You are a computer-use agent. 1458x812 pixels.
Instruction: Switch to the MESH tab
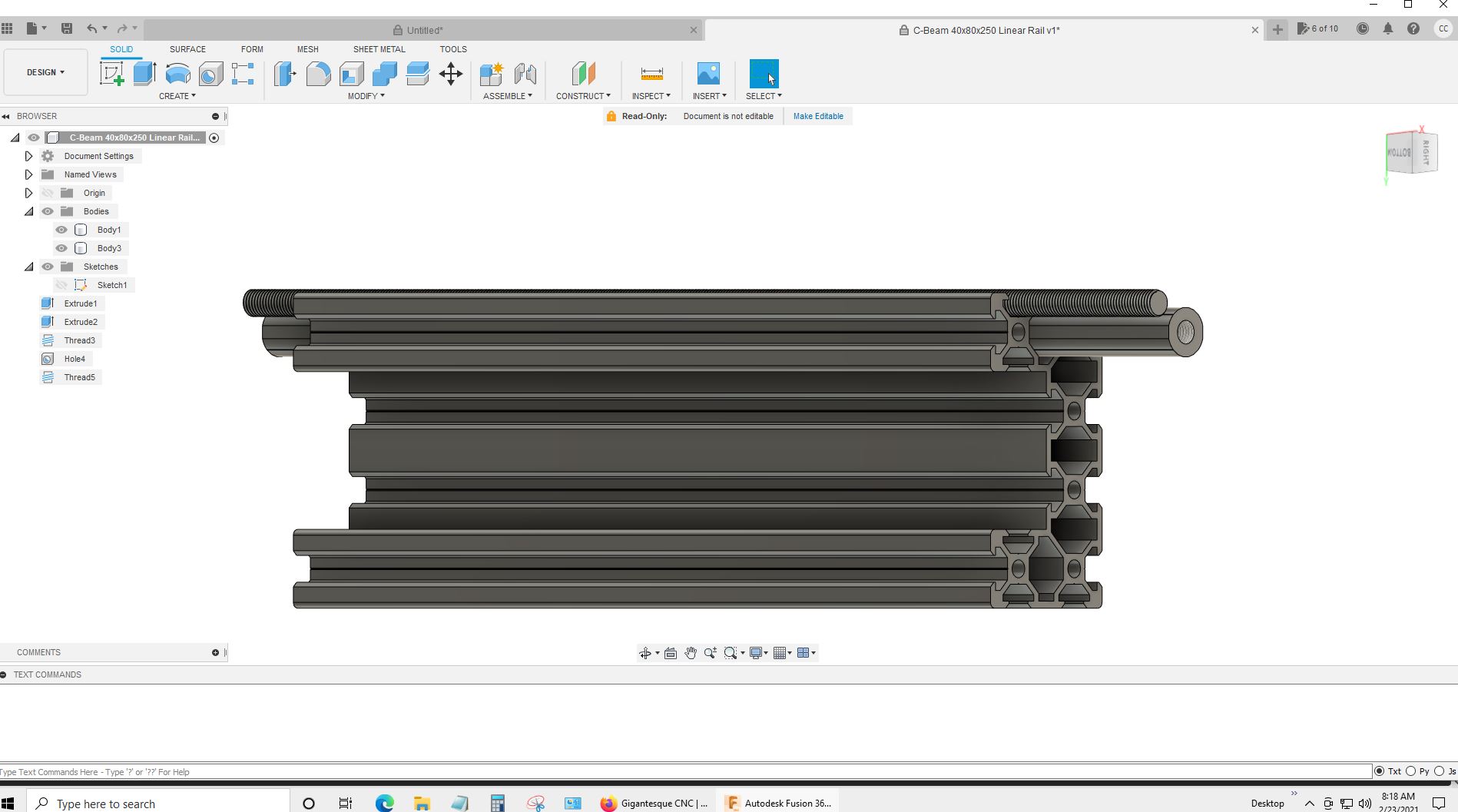[x=308, y=49]
